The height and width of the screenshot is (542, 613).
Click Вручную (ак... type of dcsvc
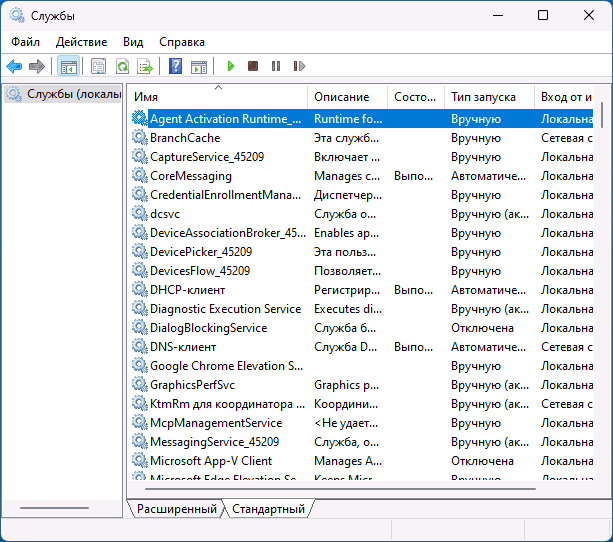490,214
